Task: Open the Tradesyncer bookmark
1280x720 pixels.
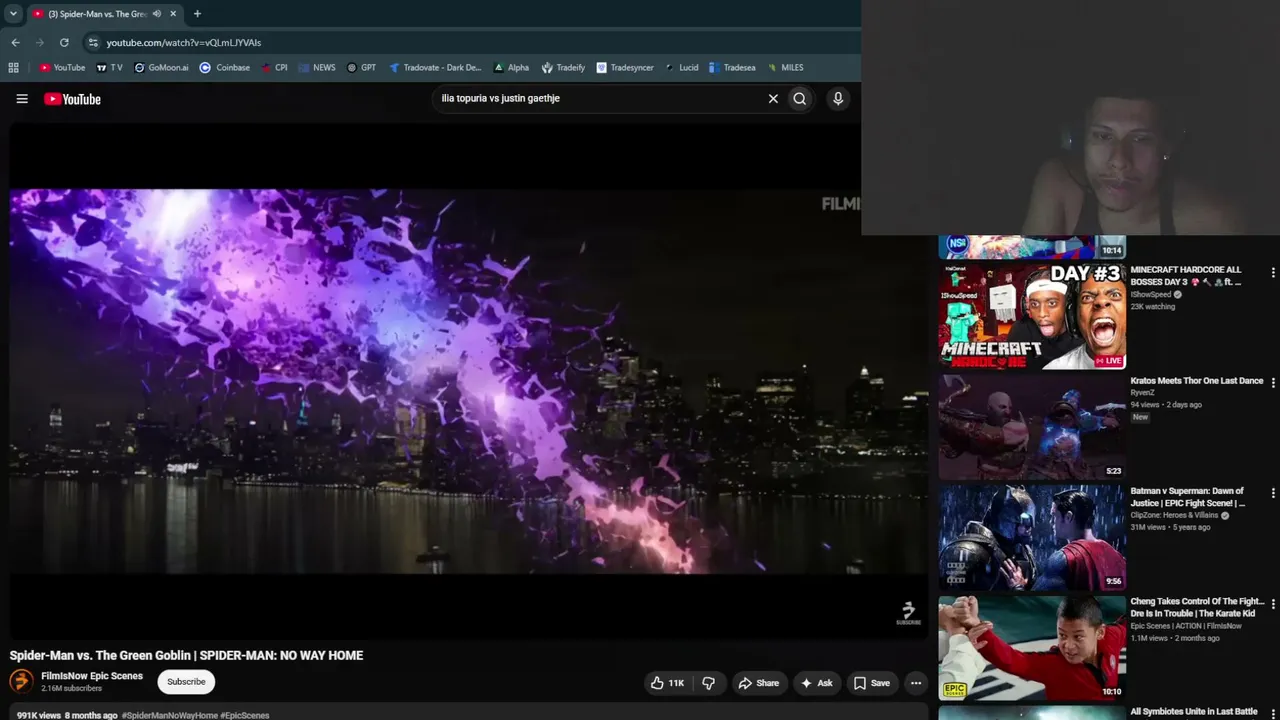Action: coord(625,68)
